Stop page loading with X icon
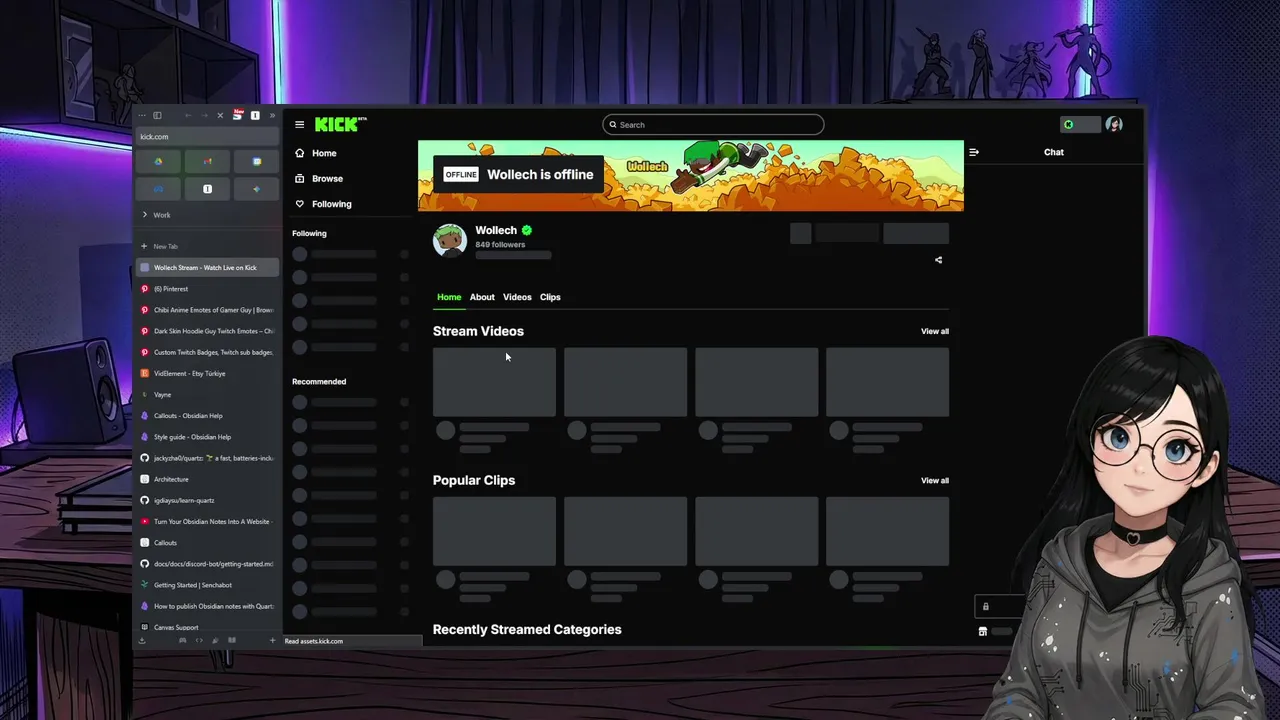This screenshot has width=1280, height=720. point(220,115)
